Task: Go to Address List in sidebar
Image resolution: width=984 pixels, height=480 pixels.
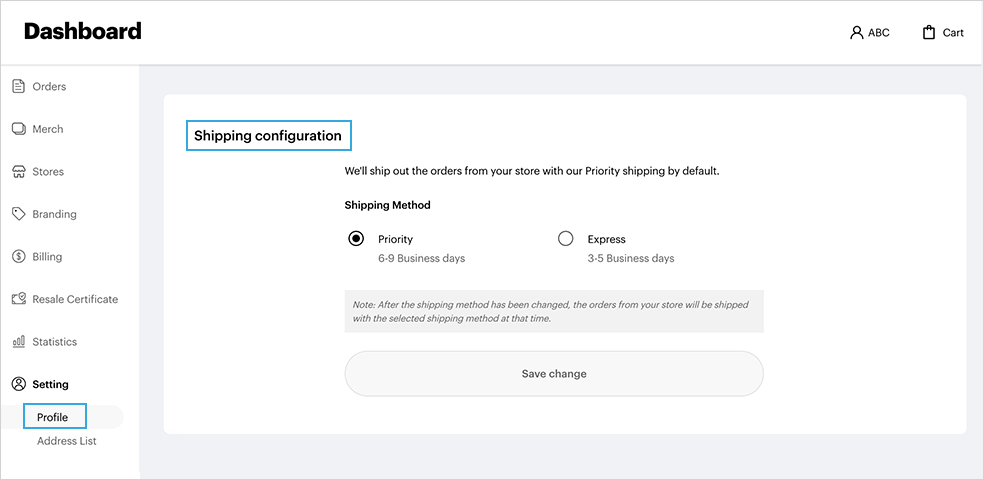Action: click(67, 441)
